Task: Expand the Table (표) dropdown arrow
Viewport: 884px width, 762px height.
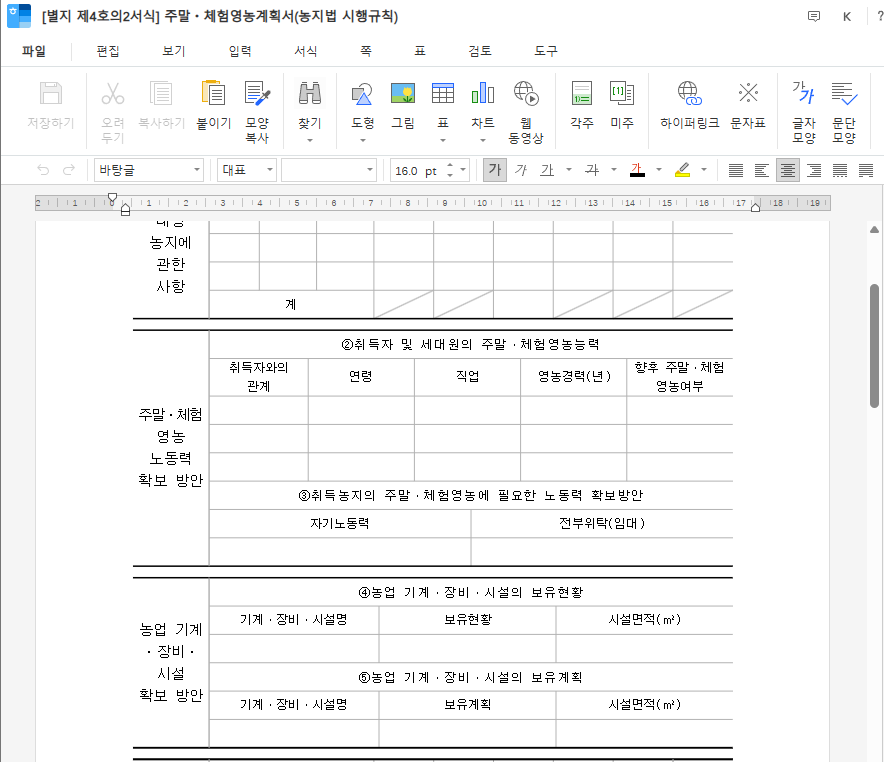Action: coord(443,140)
